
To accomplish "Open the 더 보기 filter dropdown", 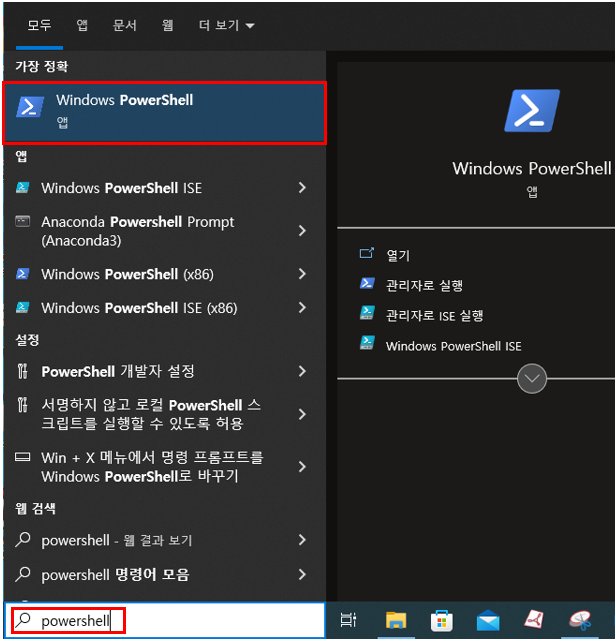I will point(227,25).
